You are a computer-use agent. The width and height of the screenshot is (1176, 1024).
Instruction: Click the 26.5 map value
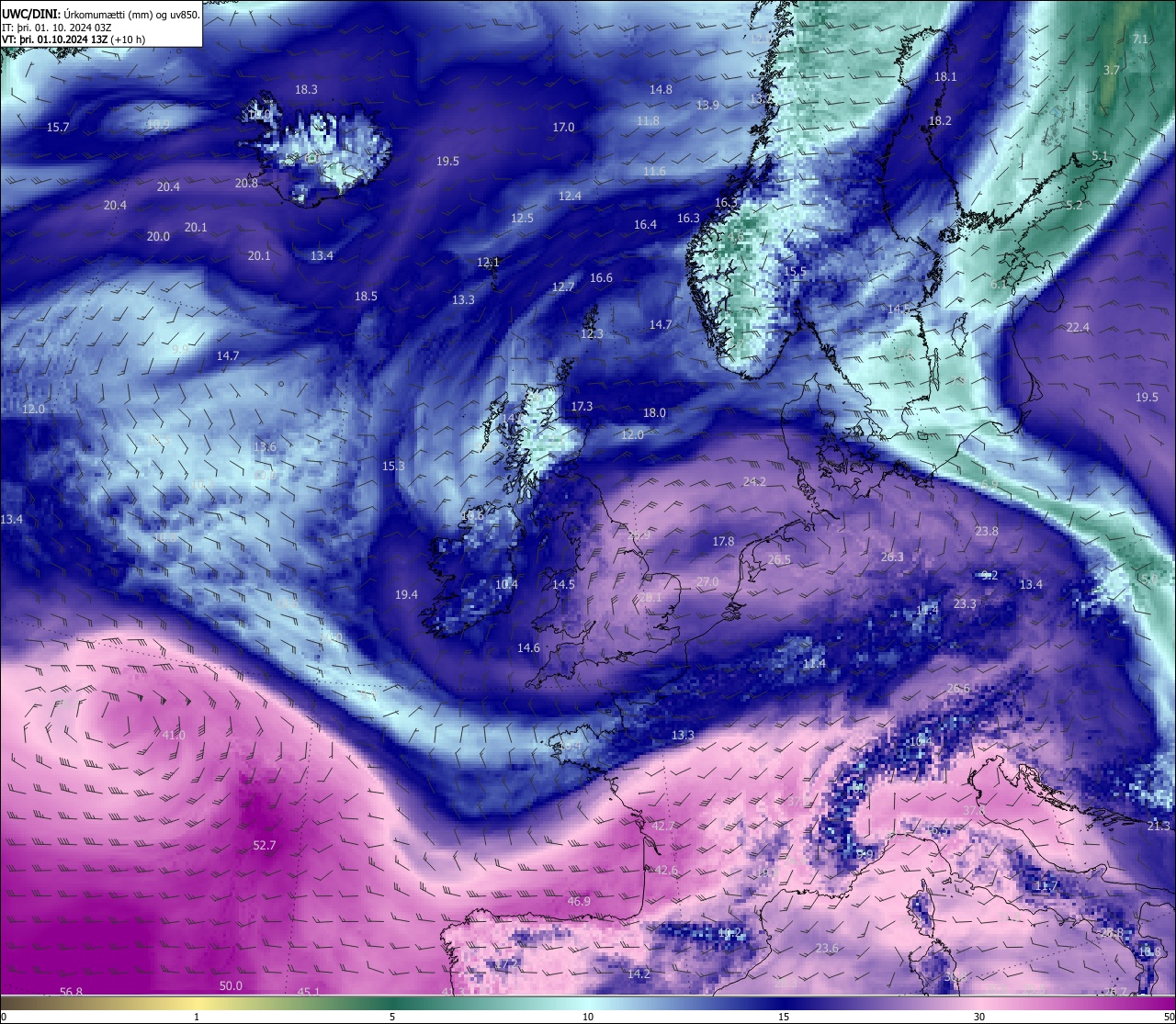tap(779, 559)
